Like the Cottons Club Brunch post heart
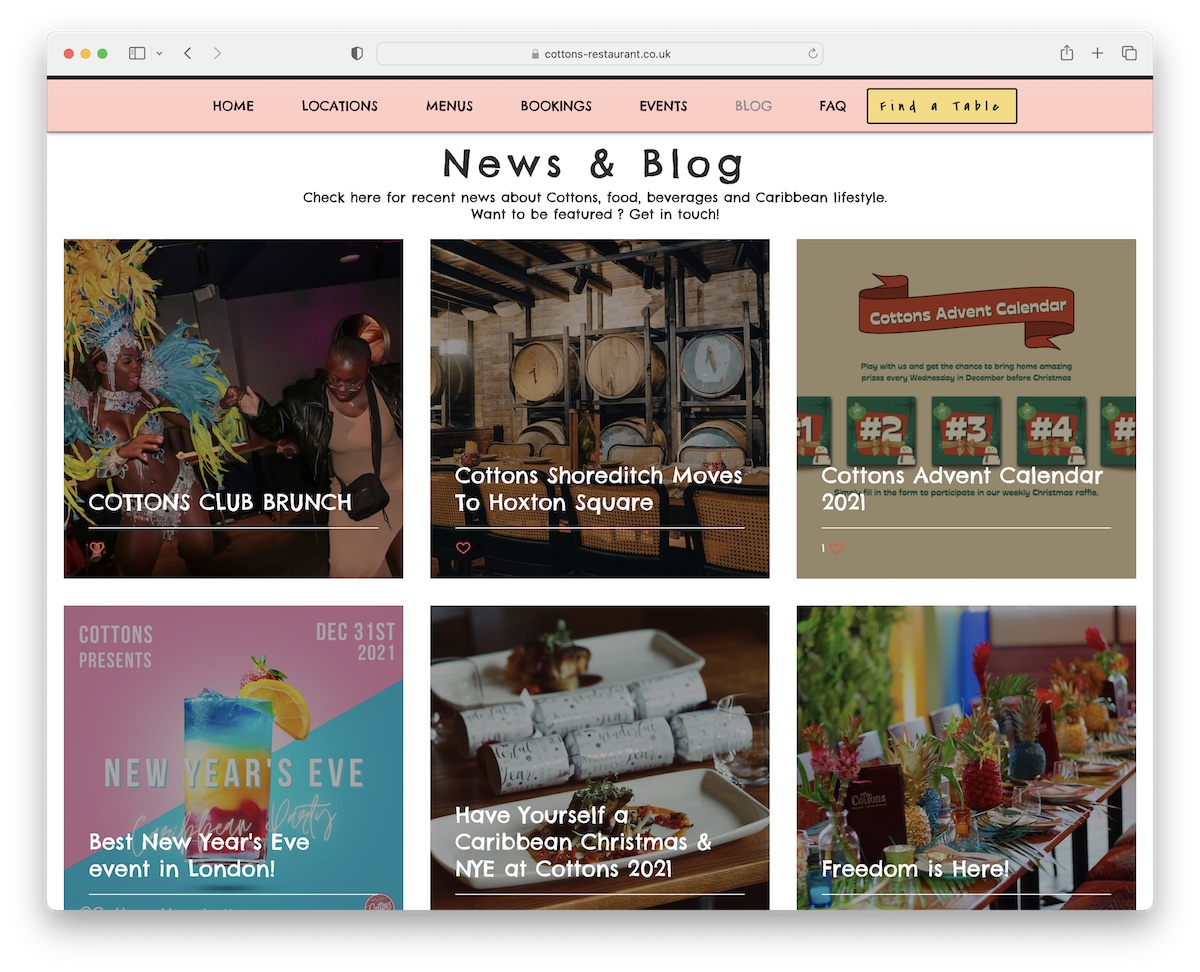 [x=97, y=548]
